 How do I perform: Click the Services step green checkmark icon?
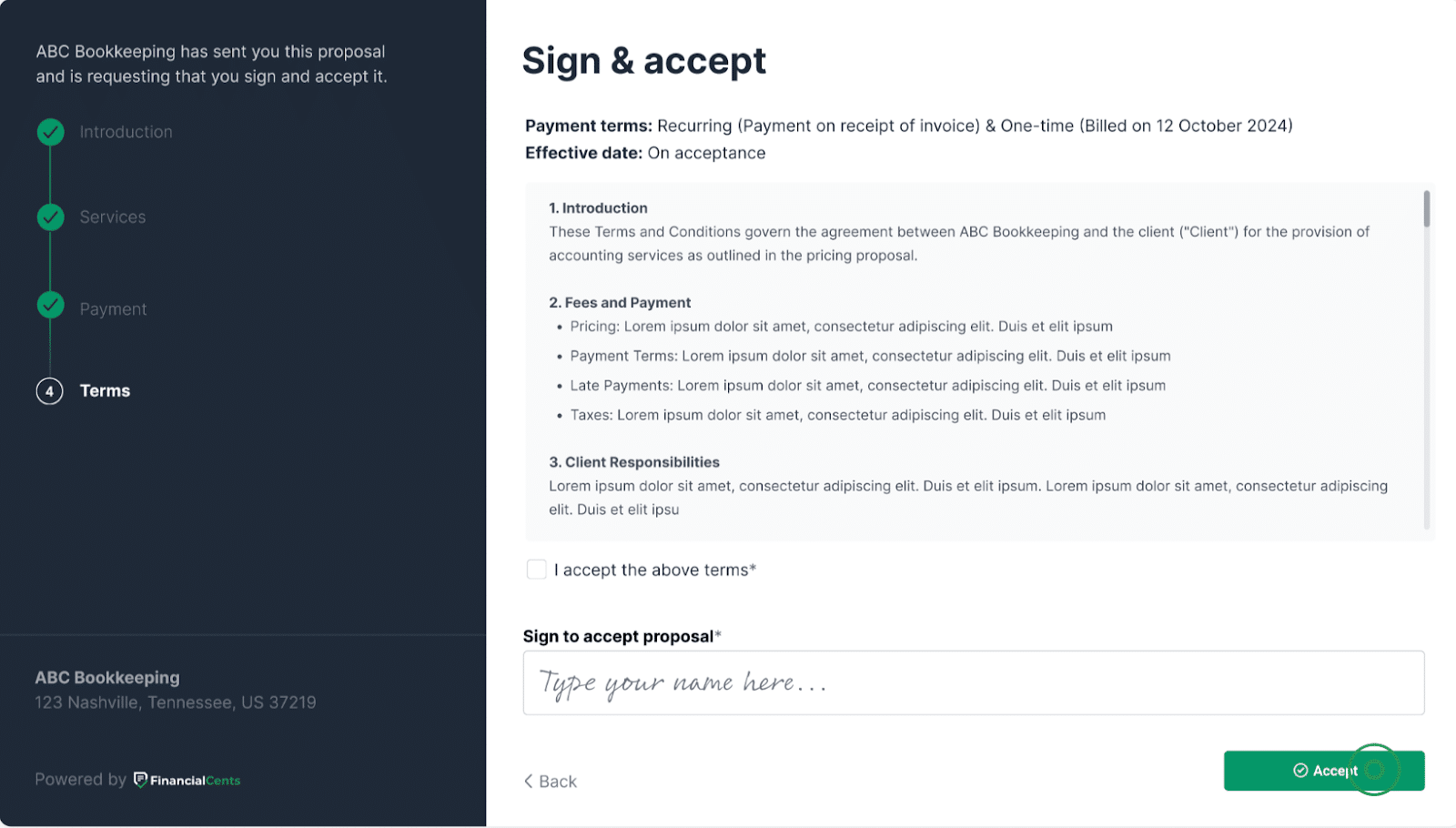pyautogui.click(x=51, y=217)
